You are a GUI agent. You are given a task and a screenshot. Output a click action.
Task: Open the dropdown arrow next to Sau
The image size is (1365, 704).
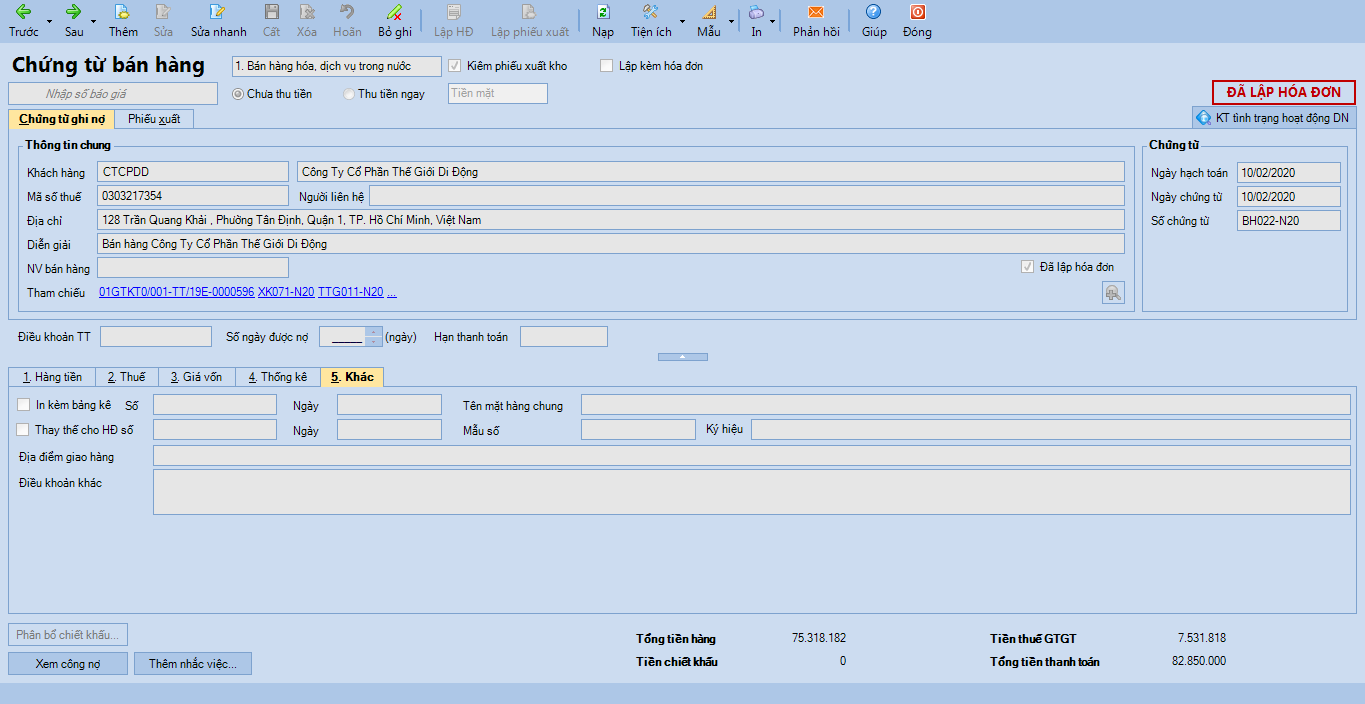tap(94, 21)
